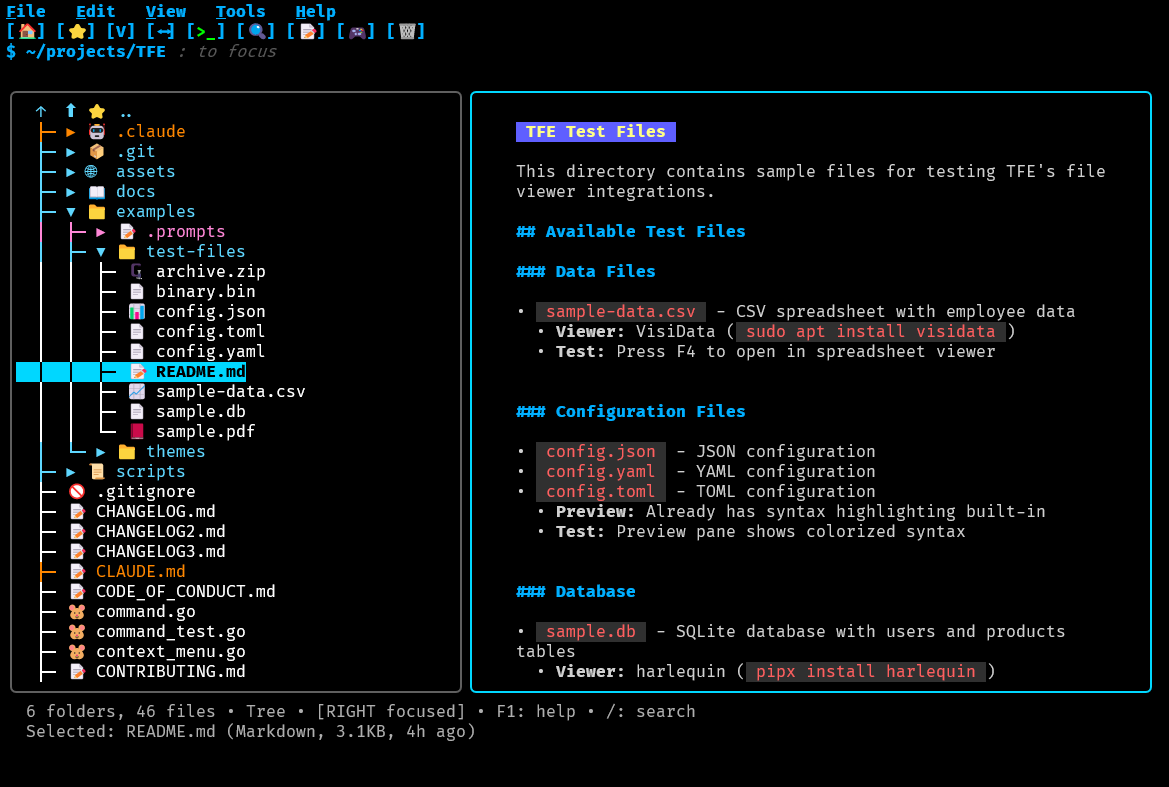
Task: Open the View menu
Action: click(x=165, y=11)
